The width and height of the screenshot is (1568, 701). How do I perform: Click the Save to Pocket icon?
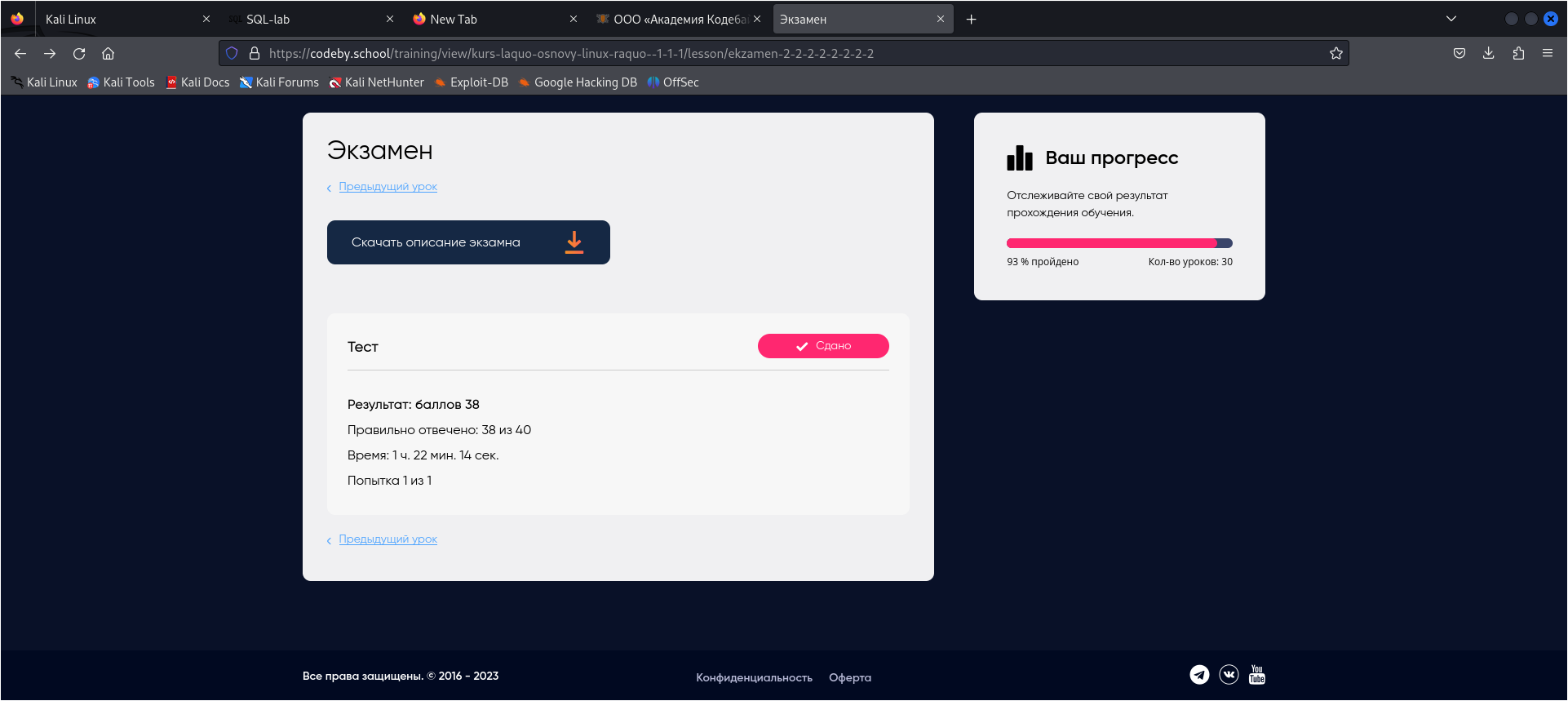pyautogui.click(x=1459, y=54)
